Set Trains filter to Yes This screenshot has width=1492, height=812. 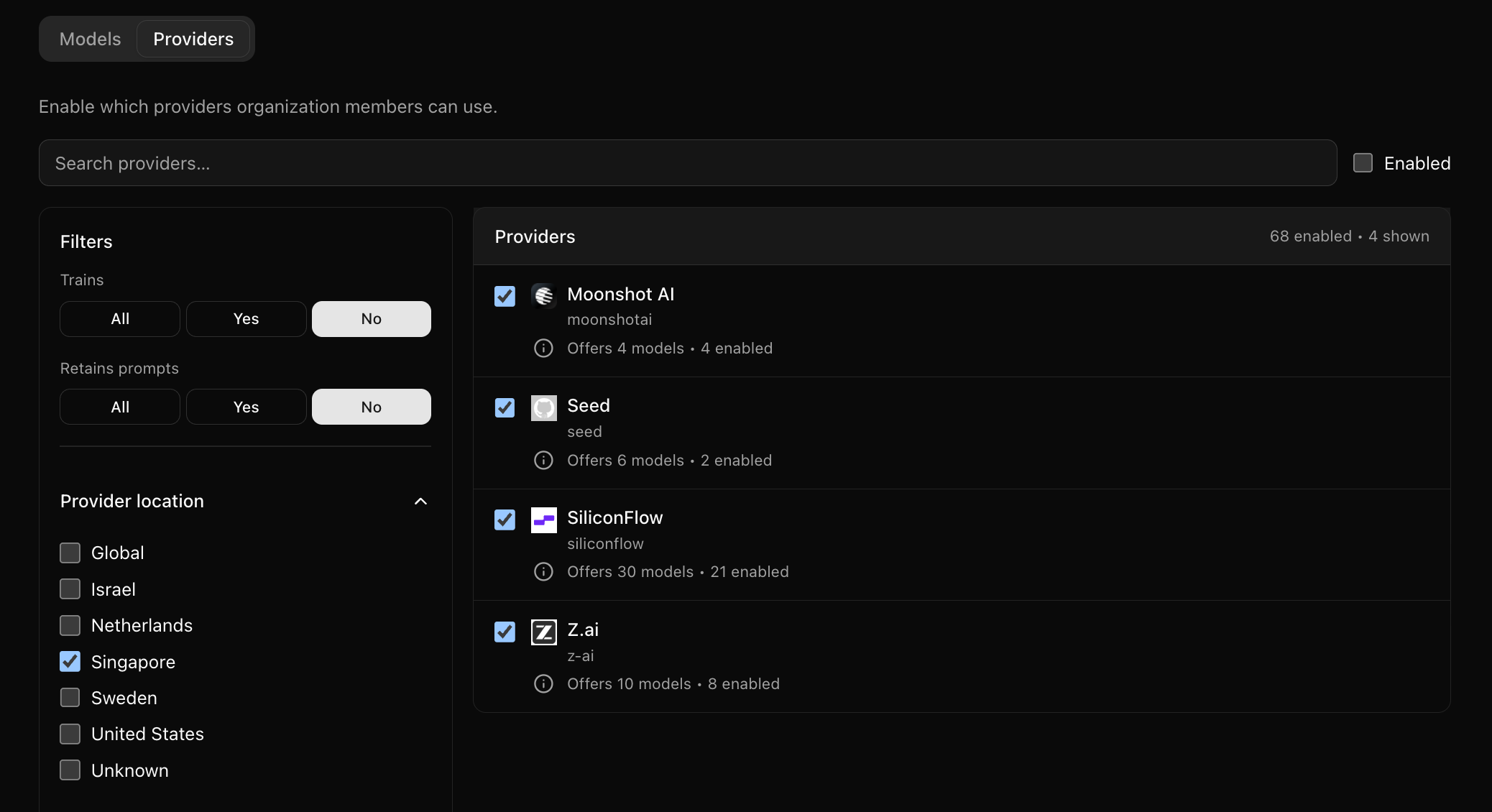pos(246,319)
